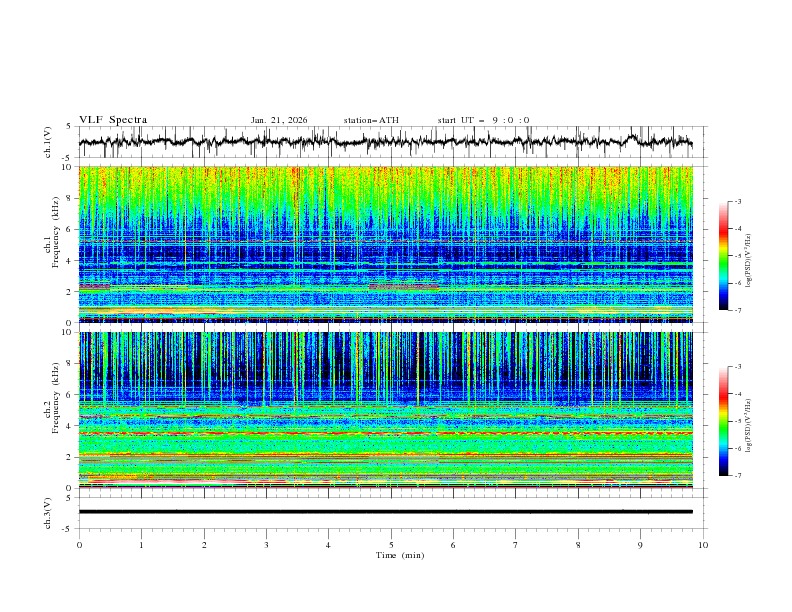Click the ch.1 PSD color scale bar
This screenshot has height=612, width=792.
[x=724, y=256]
